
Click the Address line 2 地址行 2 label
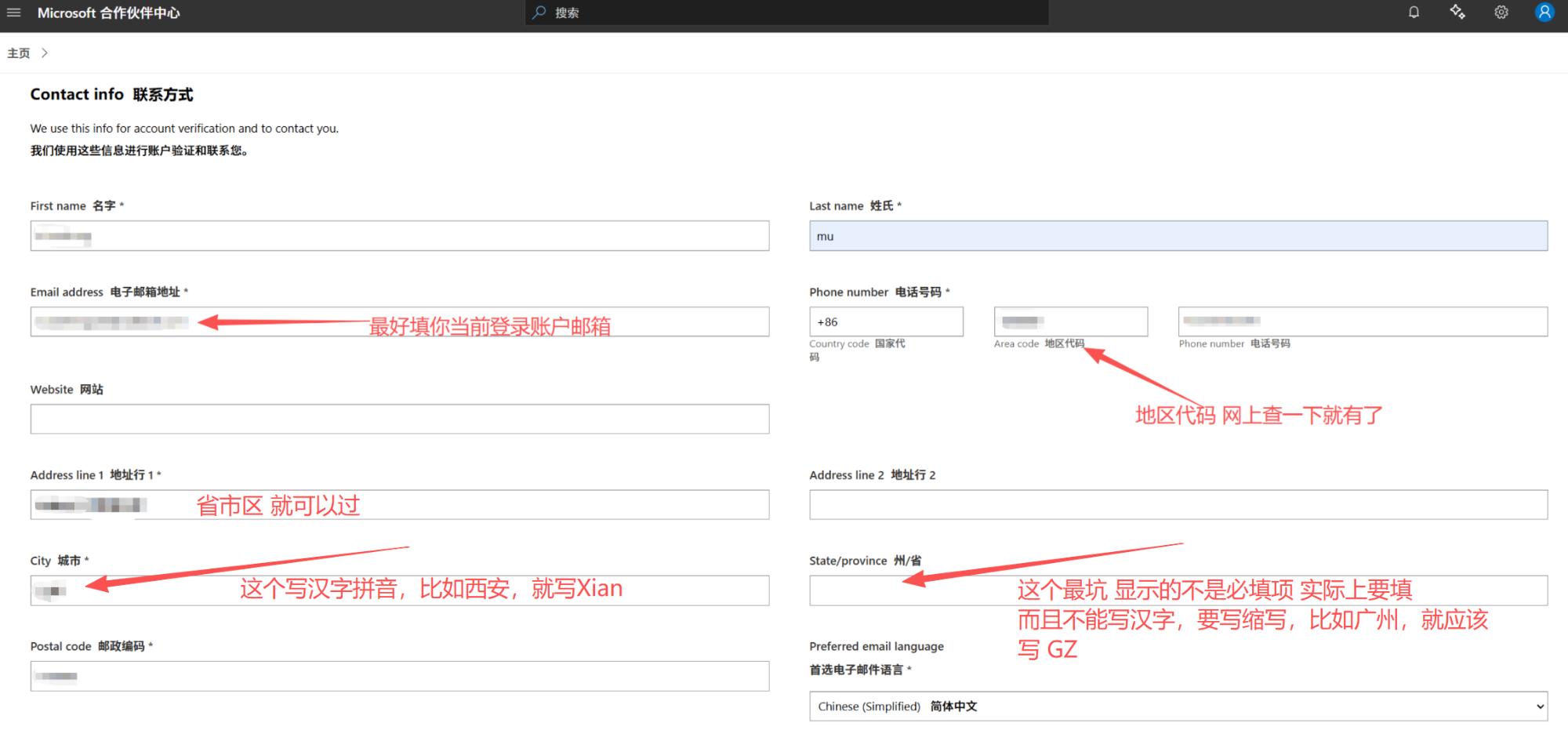(873, 475)
